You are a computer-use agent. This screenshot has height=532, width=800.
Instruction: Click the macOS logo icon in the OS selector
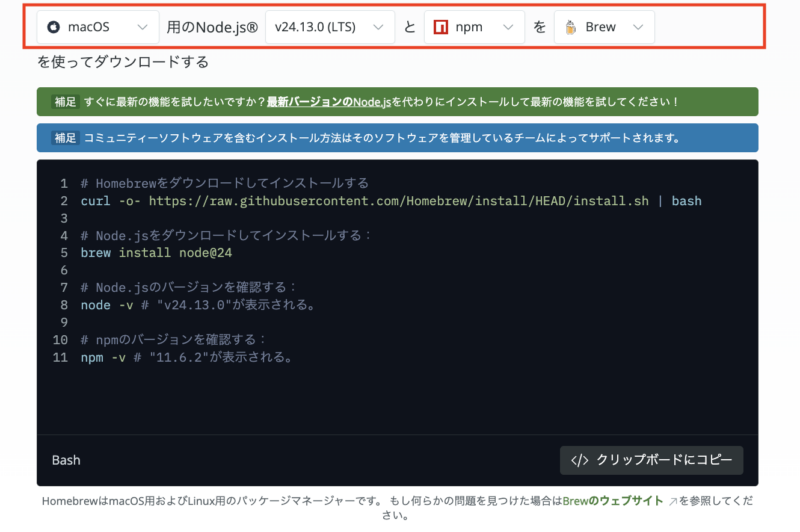pyautogui.click(x=53, y=27)
